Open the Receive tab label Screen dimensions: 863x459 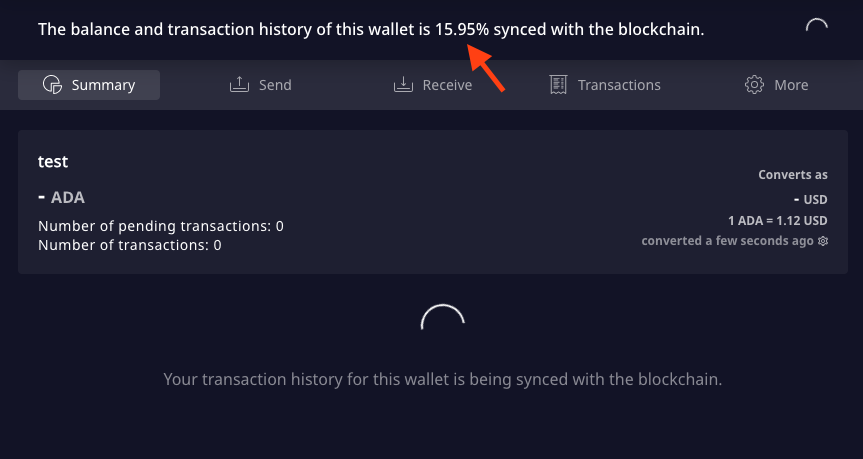coord(447,85)
